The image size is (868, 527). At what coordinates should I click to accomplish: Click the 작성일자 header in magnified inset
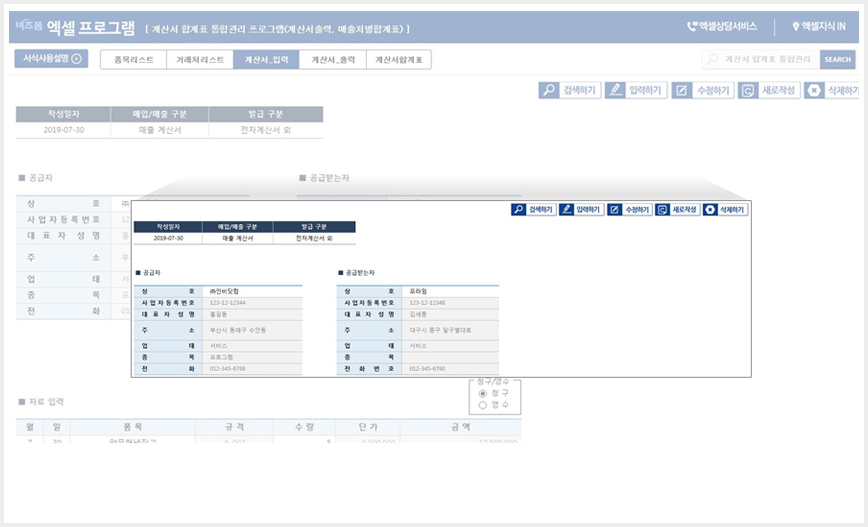click(168, 227)
